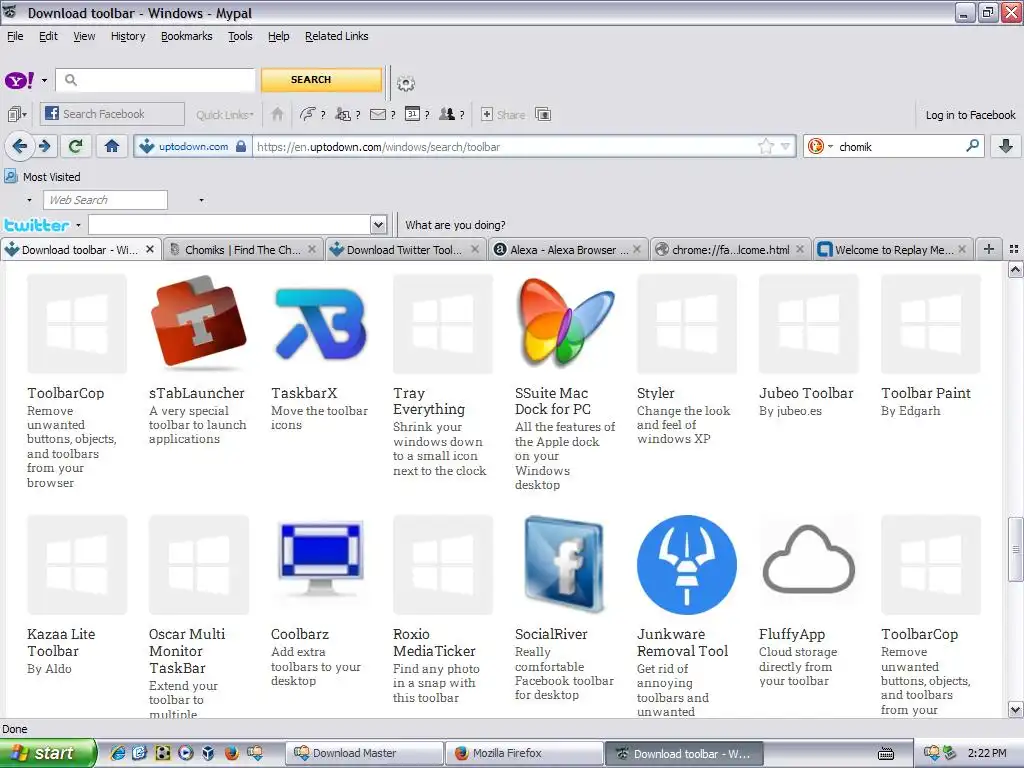This screenshot has height=768, width=1024.
Task: Click the vertical scrollbar thumb
Action: click(1015, 549)
